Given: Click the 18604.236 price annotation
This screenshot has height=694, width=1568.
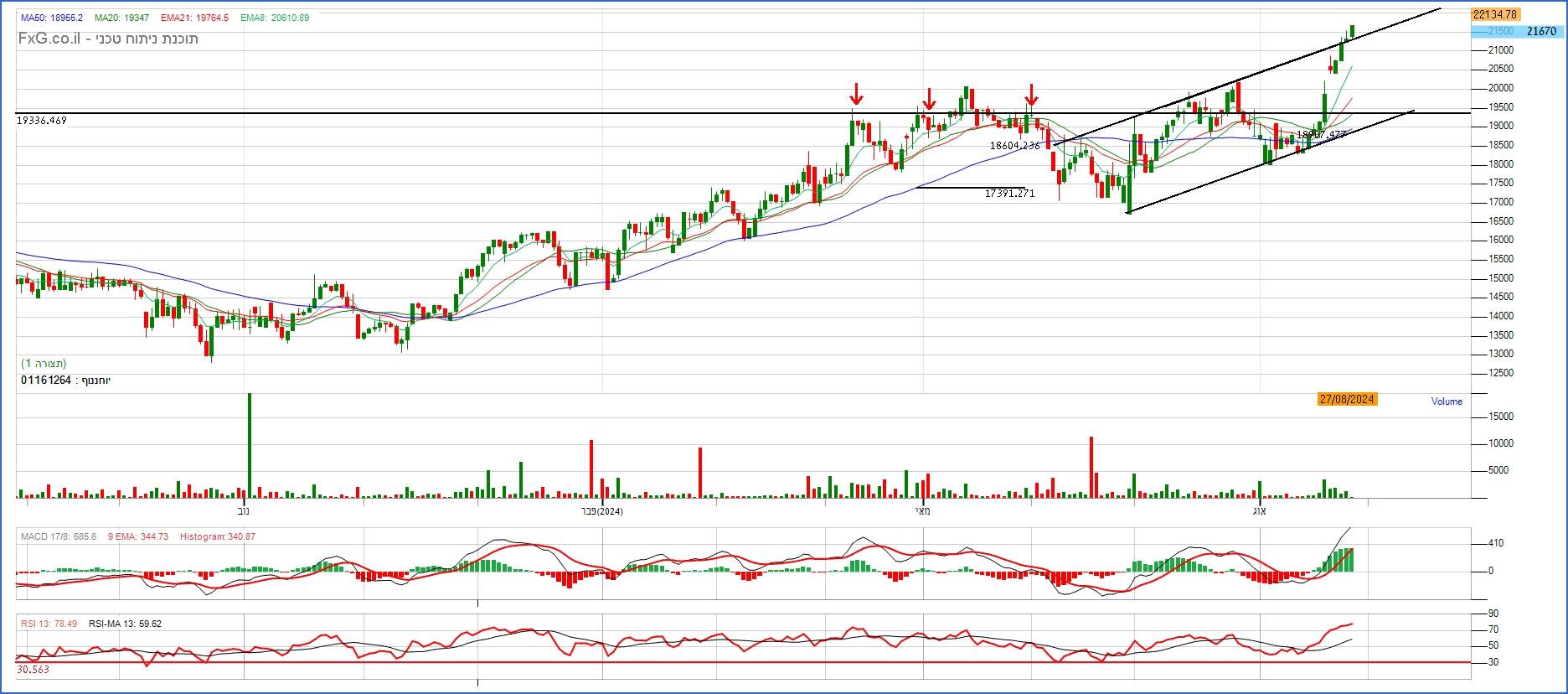Looking at the screenshot, I should pyautogui.click(x=1014, y=146).
